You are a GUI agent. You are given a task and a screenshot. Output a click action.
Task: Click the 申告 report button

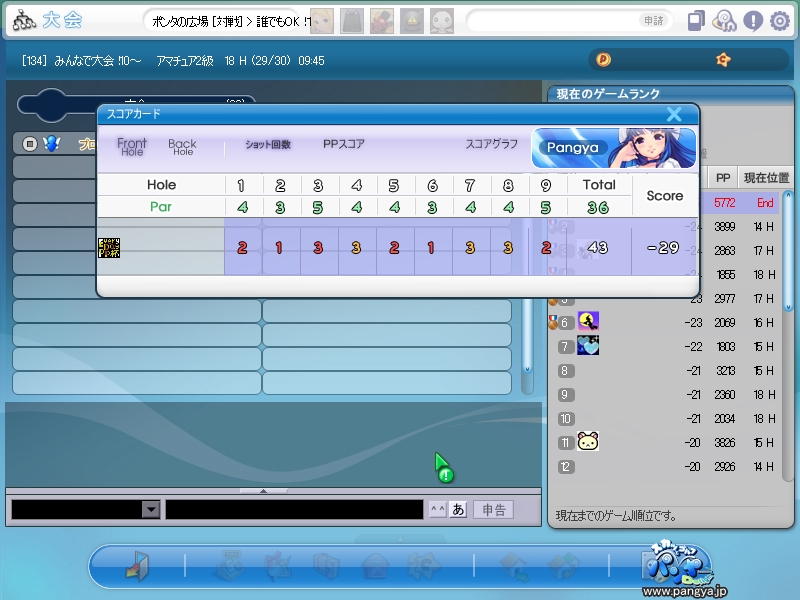click(x=493, y=509)
